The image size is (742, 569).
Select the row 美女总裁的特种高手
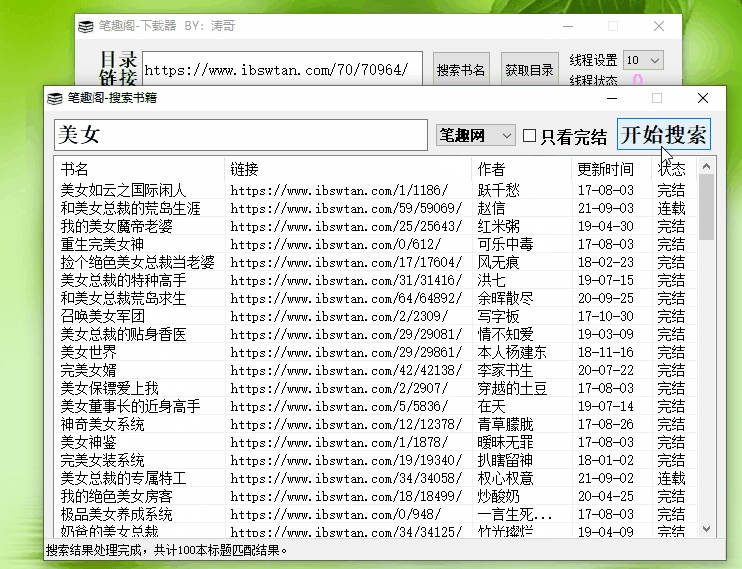[376, 280]
